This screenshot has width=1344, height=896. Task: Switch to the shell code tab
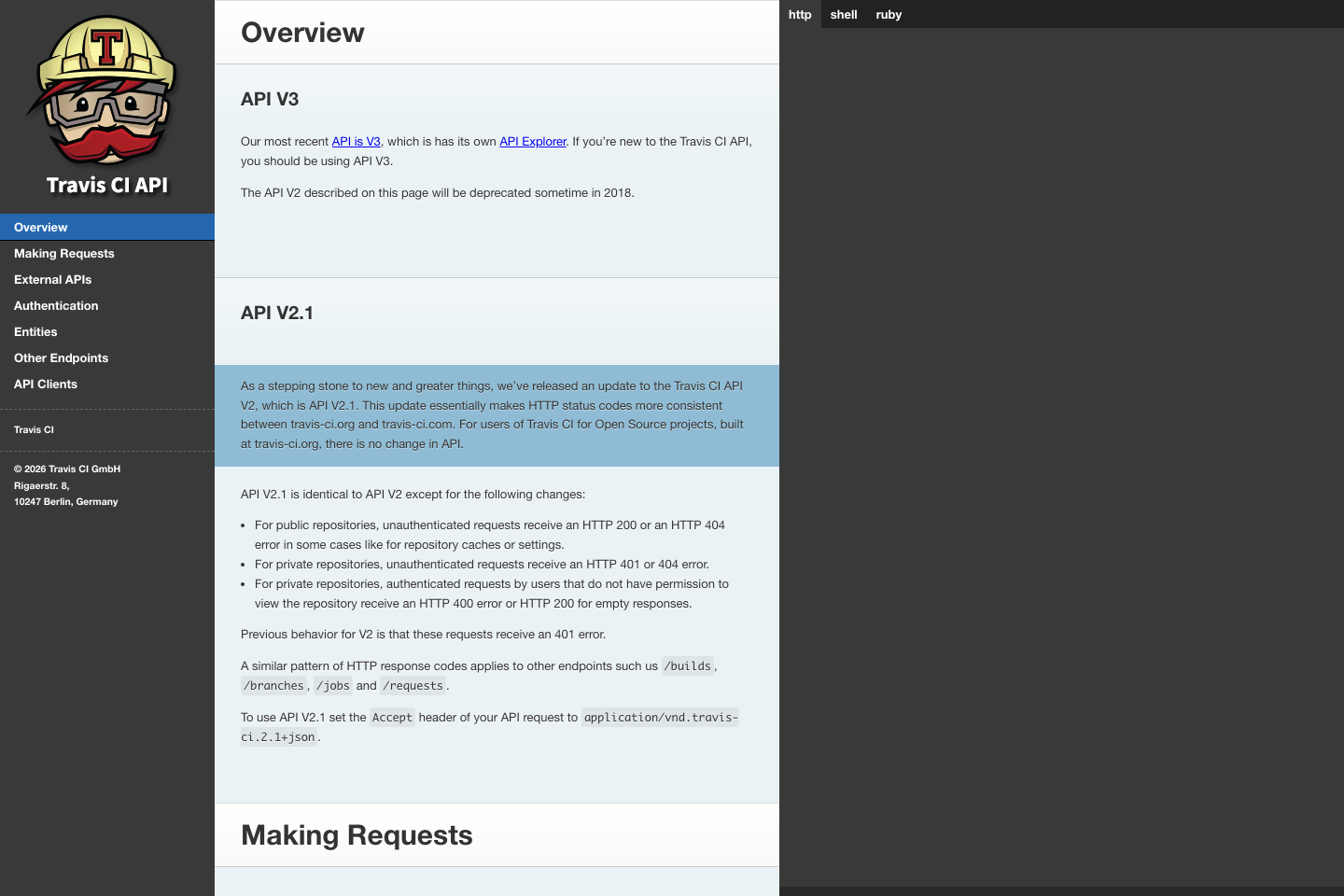[843, 14]
